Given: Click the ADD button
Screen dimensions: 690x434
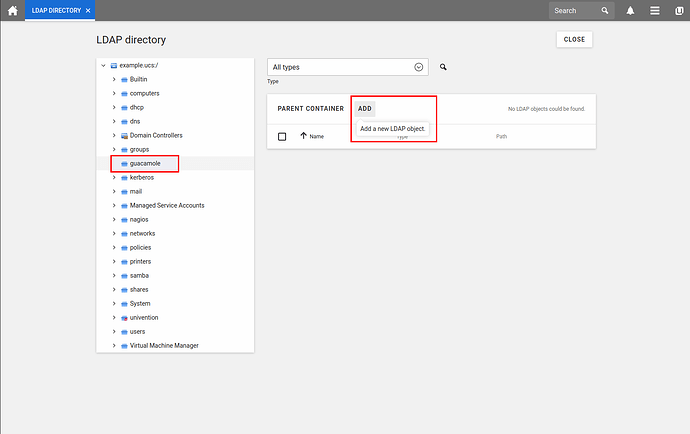Looking at the screenshot, I should pos(365,108).
